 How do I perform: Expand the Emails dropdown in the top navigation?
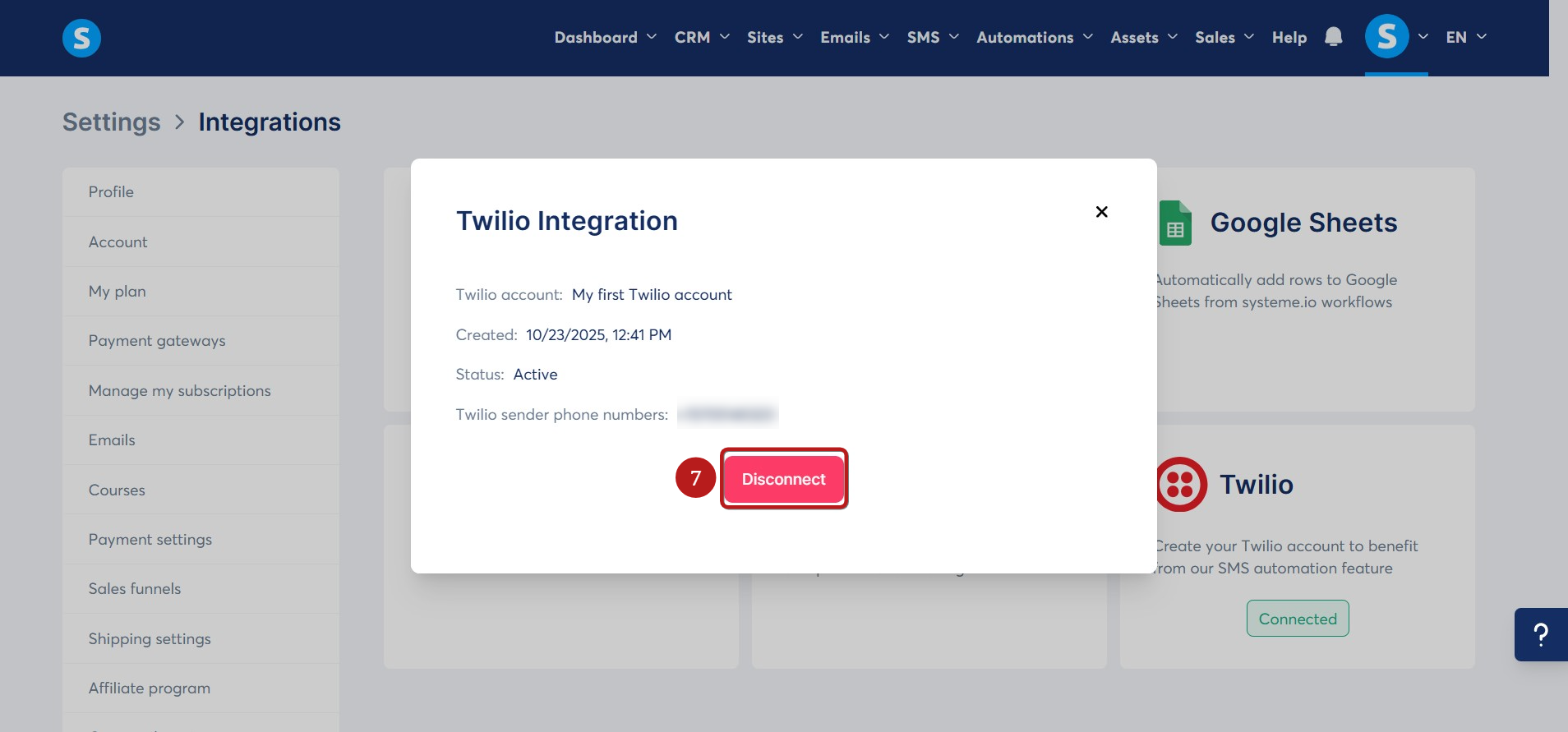tap(855, 37)
